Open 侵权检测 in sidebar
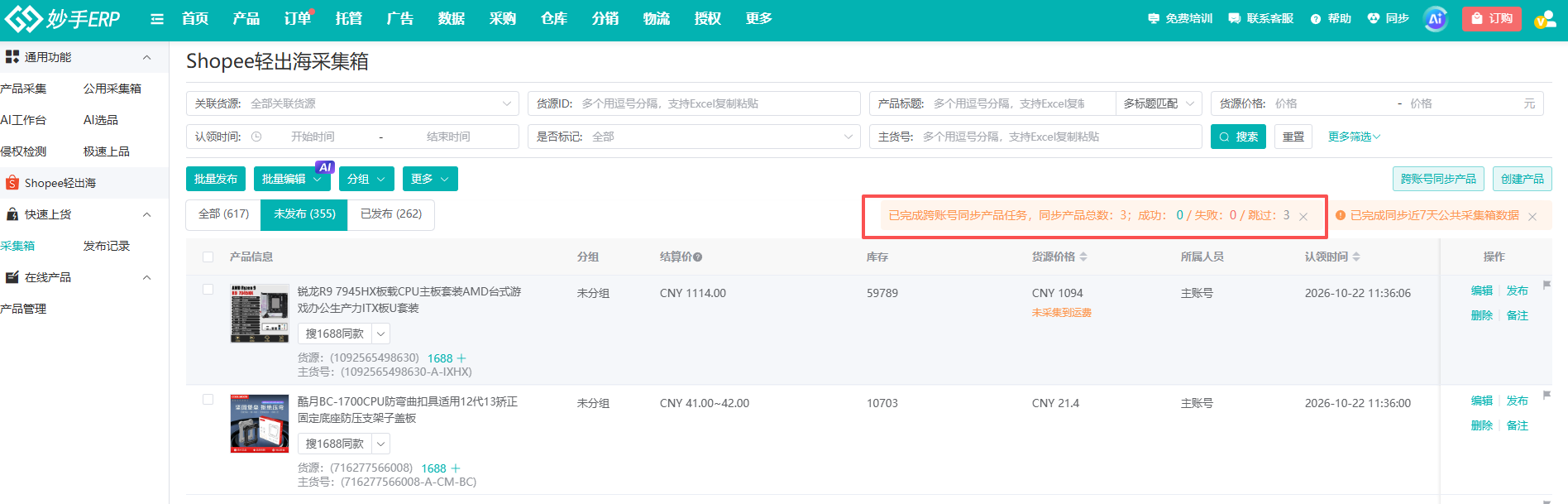Viewport: 1568px width, 504px height. (x=23, y=151)
